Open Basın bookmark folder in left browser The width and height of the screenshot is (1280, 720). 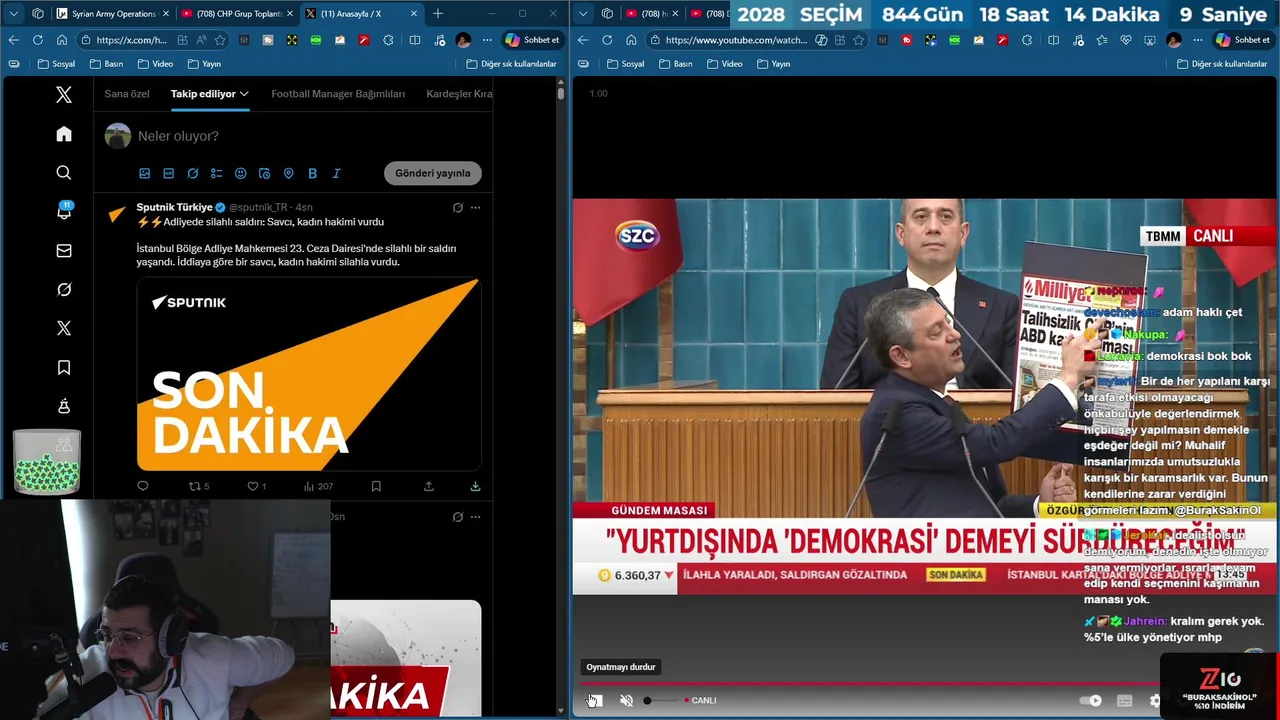[106, 63]
